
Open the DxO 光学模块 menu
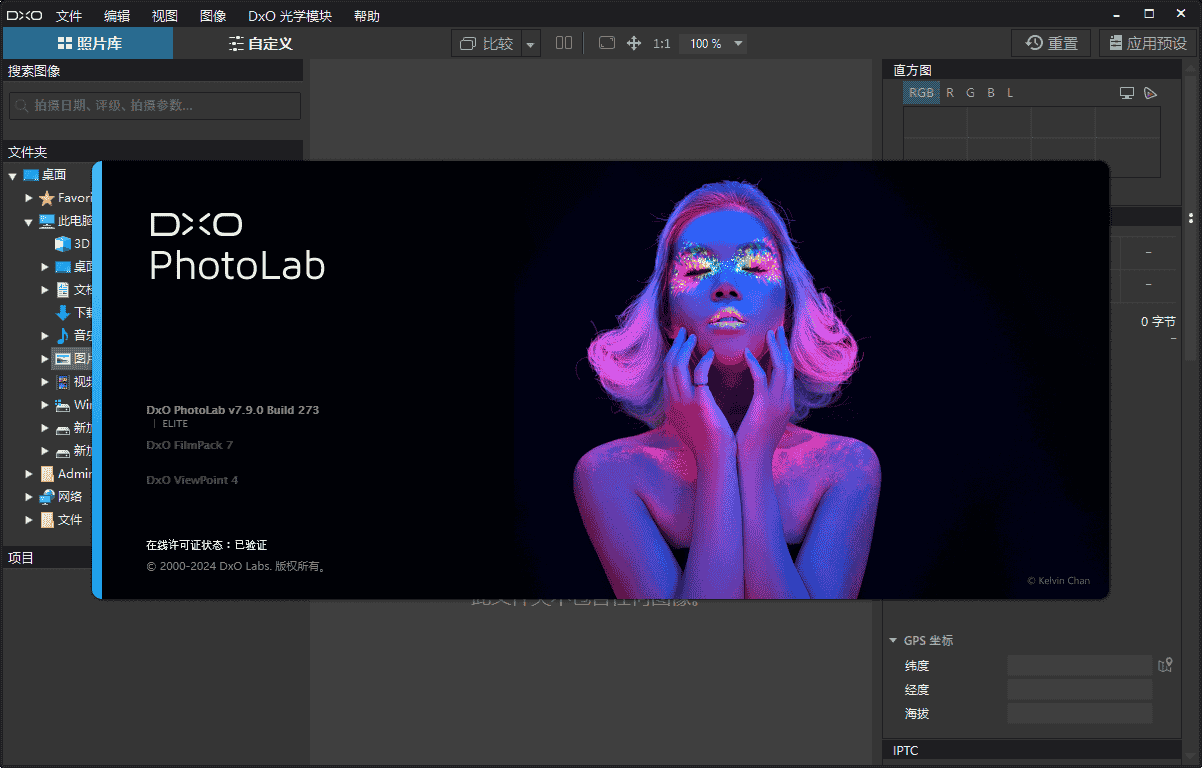(291, 16)
